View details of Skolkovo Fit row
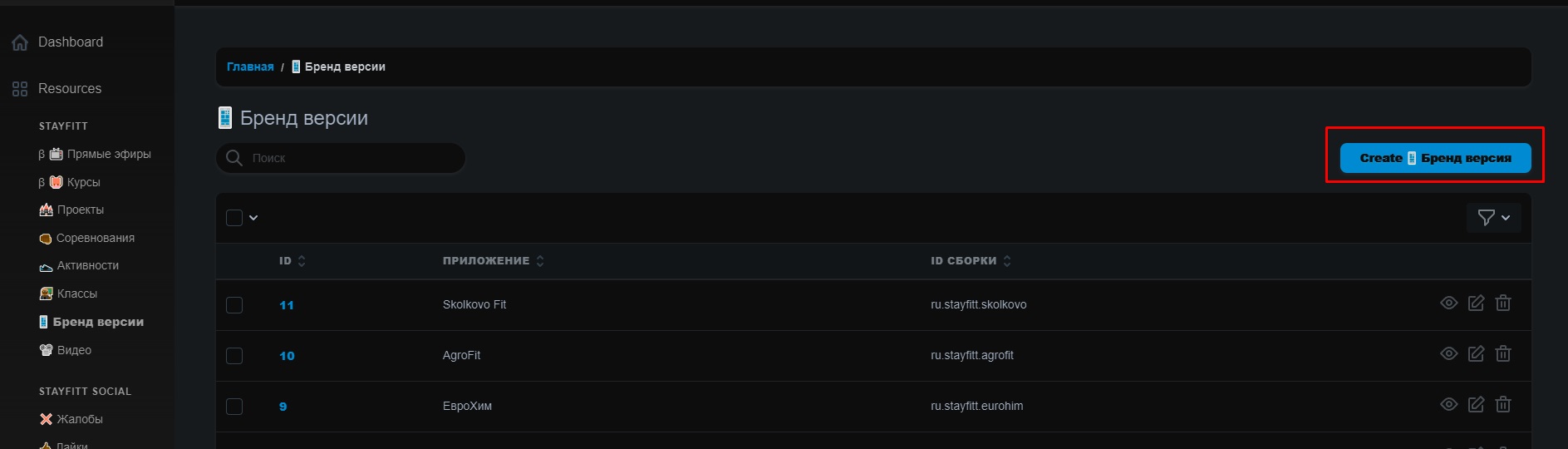Viewport: 1568px width, 449px height. 1448,303
